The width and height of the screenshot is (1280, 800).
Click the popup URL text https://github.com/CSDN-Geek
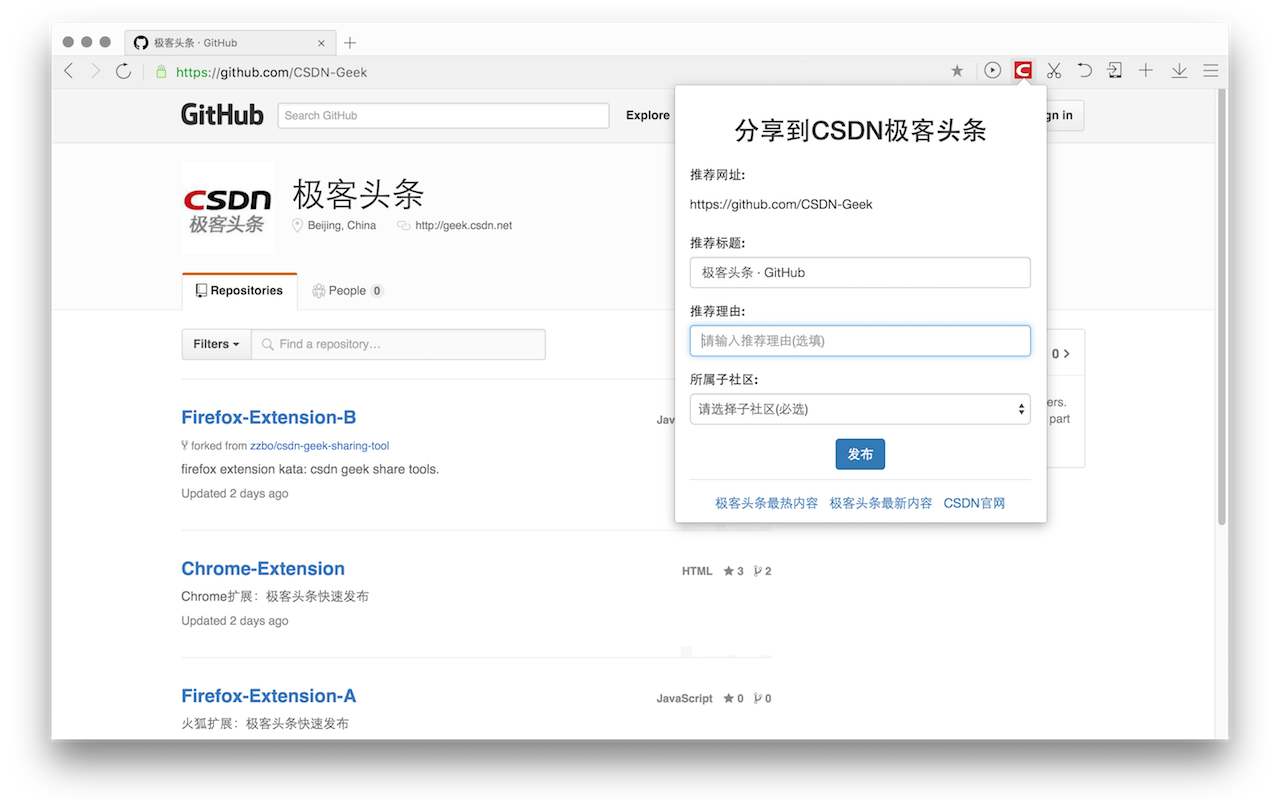click(781, 204)
